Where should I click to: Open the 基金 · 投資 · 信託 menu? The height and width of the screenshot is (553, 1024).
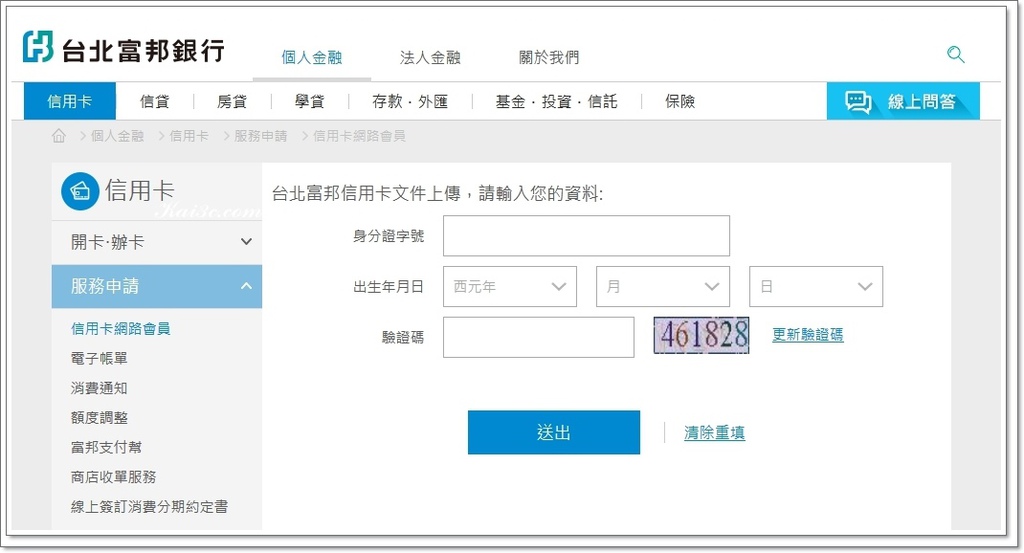coord(556,101)
